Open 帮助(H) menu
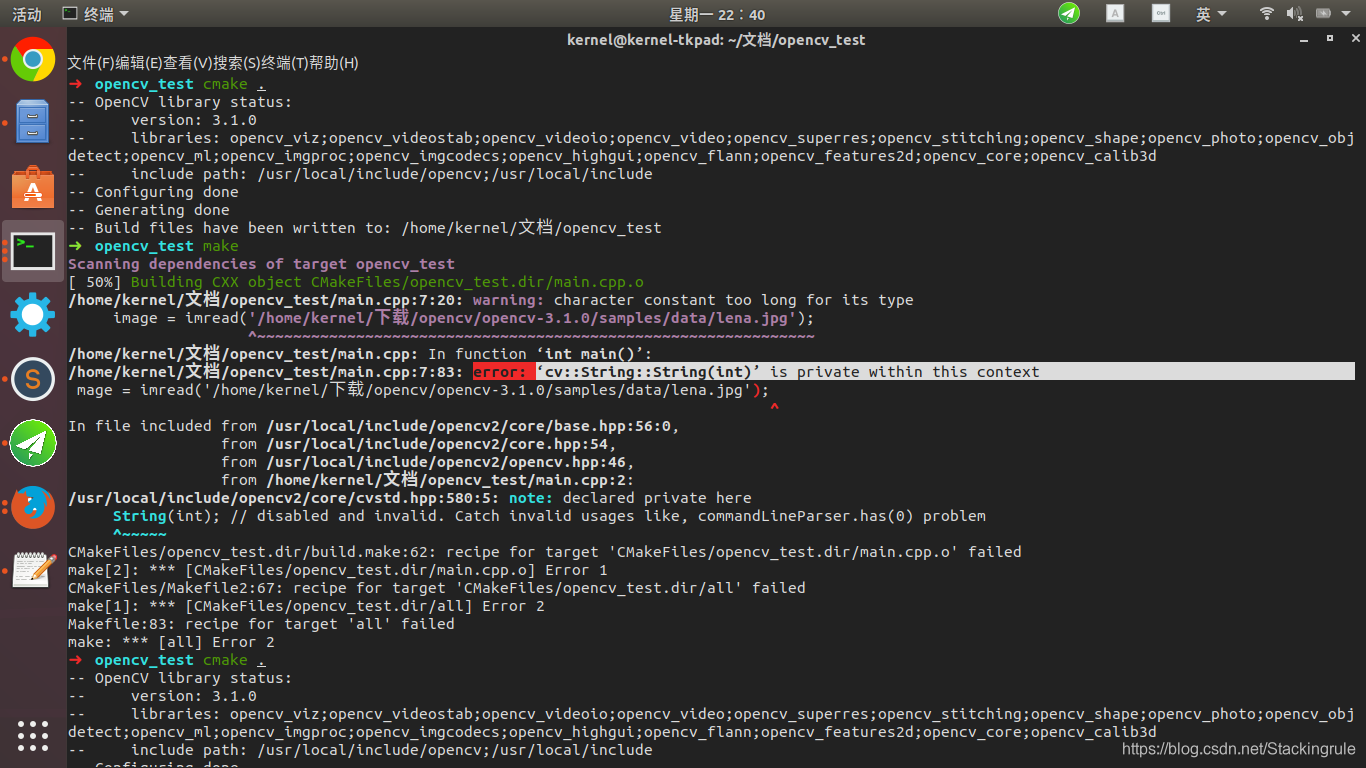The image size is (1366, 768). point(334,63)
